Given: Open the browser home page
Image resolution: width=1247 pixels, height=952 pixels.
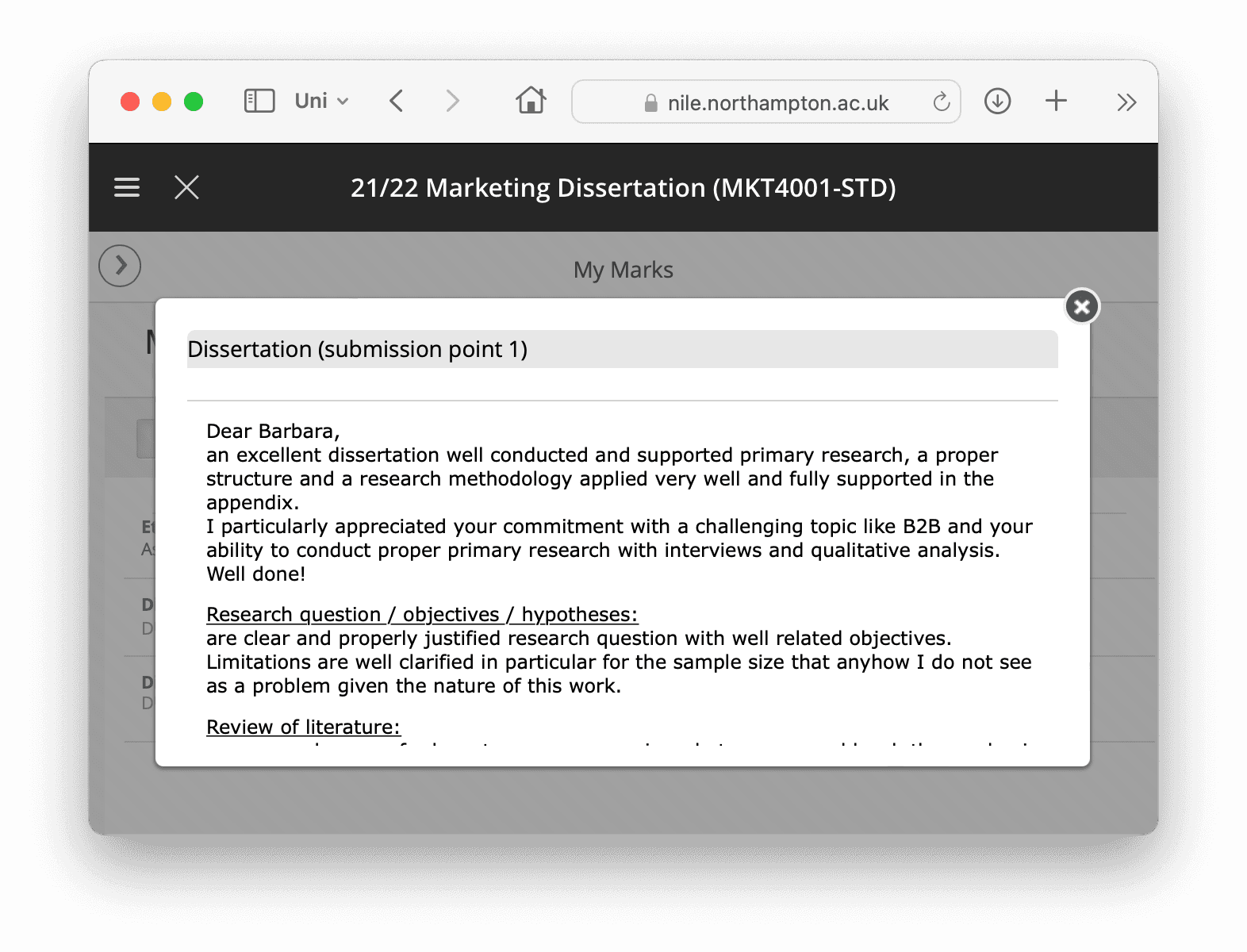Looking at the screenshot, I should click(531, 101).
